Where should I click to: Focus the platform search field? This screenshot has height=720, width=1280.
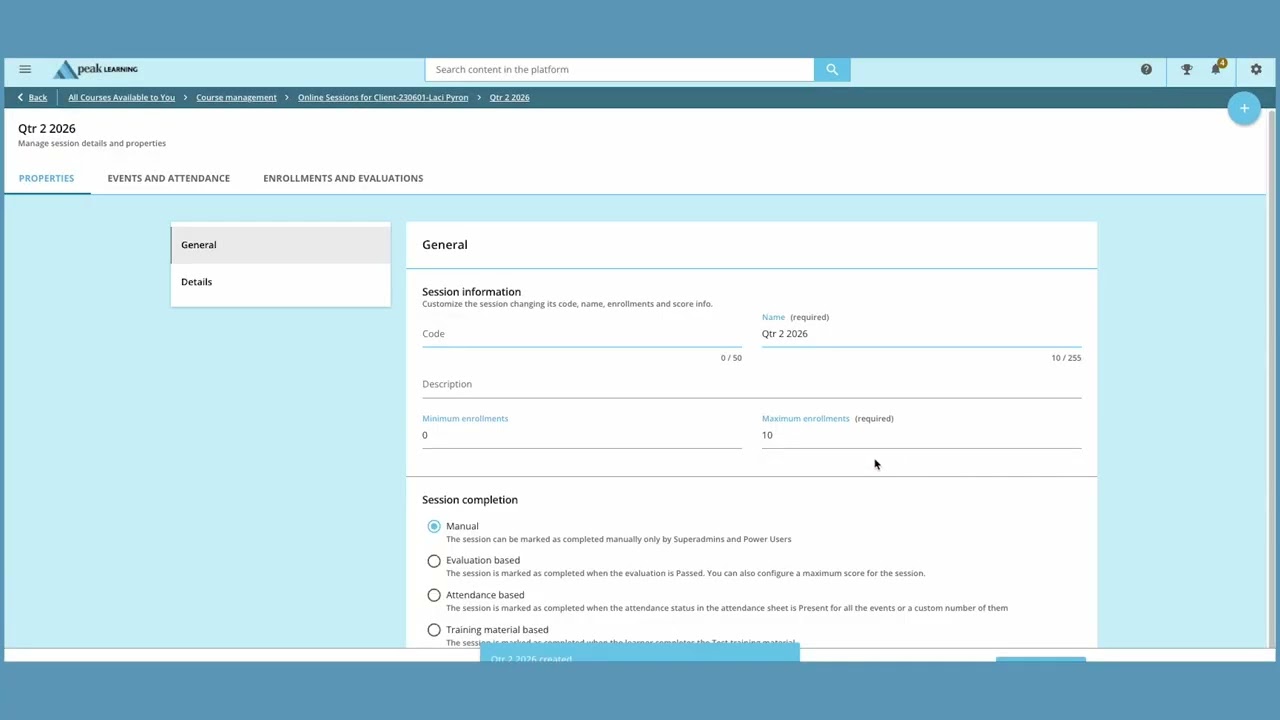click(x=620, y=69)
